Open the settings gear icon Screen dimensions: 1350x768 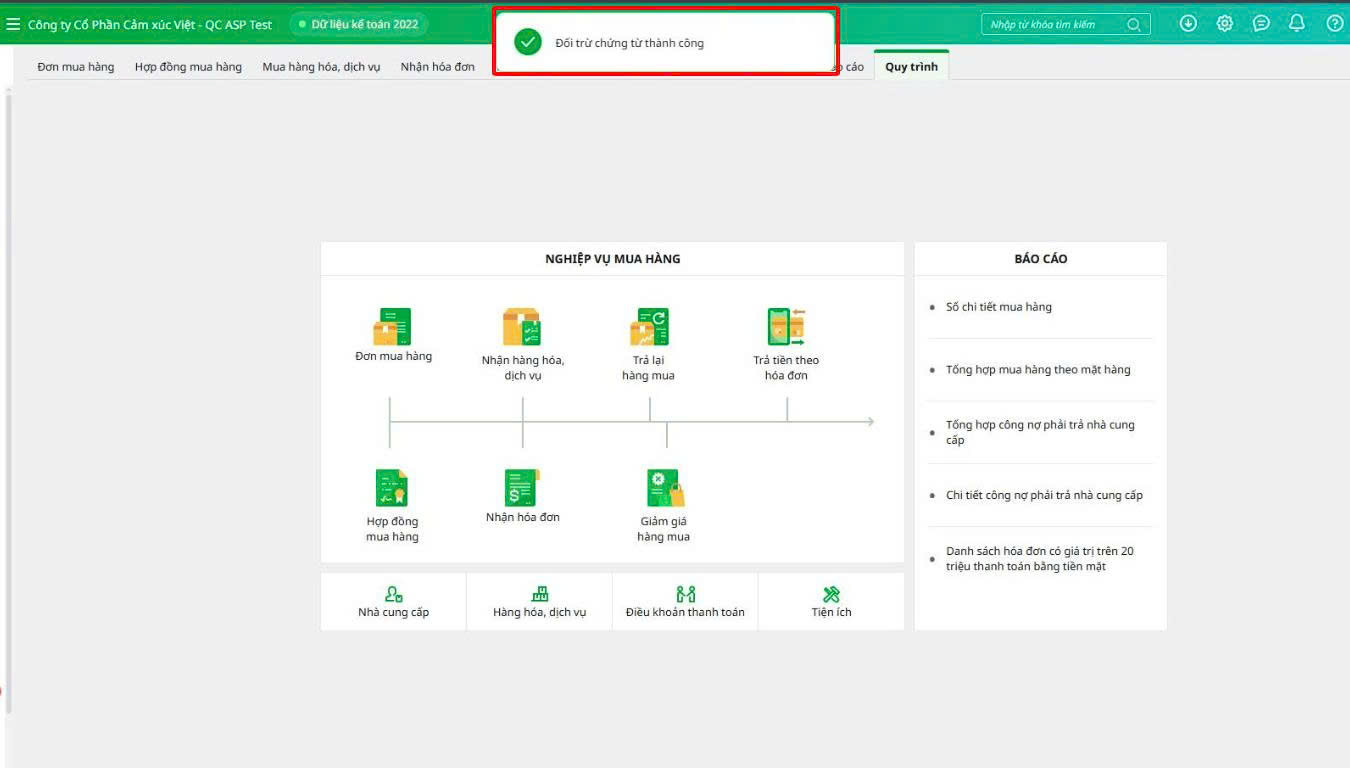(1224, 24)
